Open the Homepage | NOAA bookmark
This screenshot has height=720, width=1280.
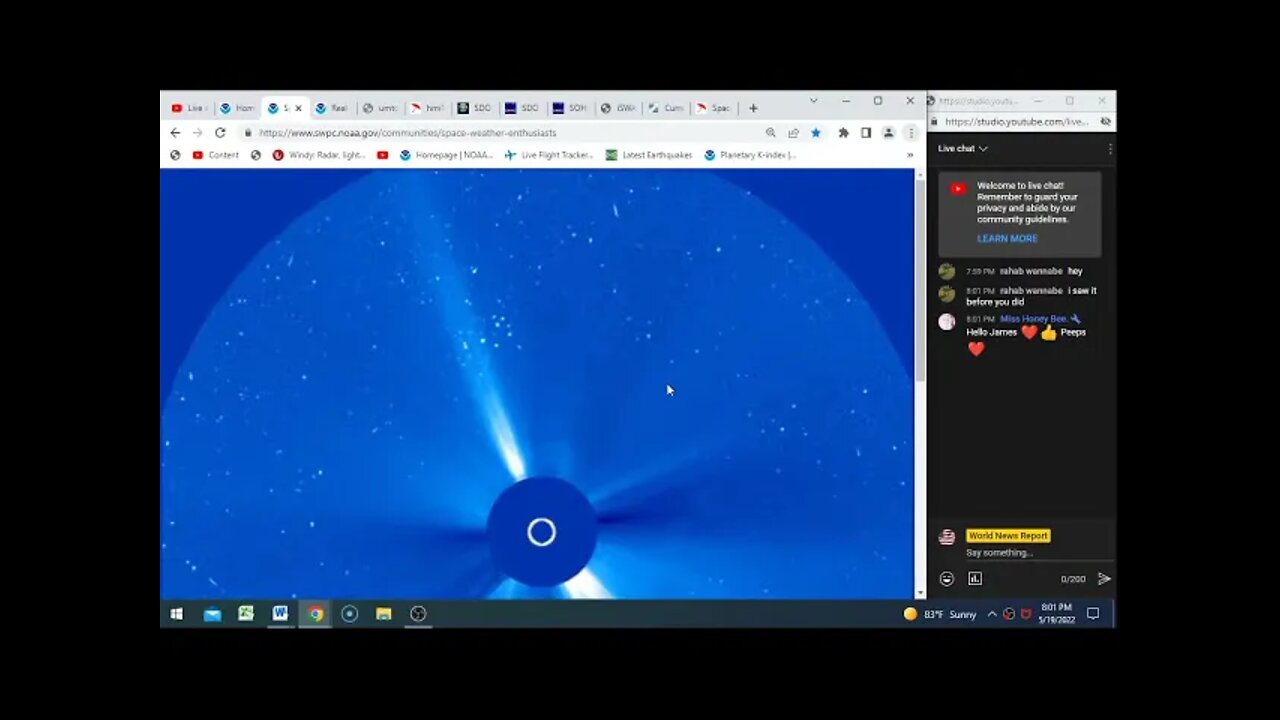coord(446,155)
